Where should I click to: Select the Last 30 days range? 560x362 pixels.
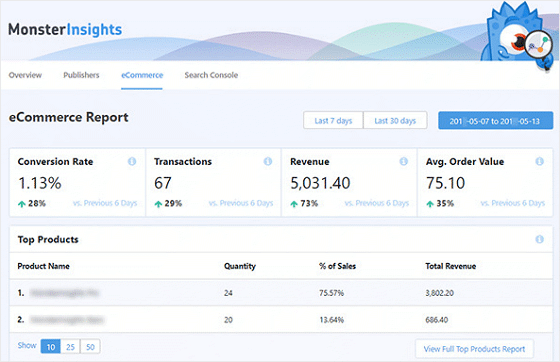coord(395,121)
